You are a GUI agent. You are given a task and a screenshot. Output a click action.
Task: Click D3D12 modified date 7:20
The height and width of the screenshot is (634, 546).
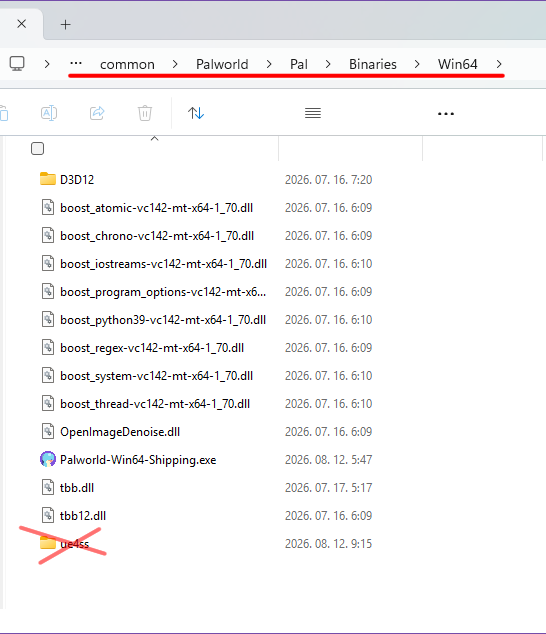click(x=328, y=180)
